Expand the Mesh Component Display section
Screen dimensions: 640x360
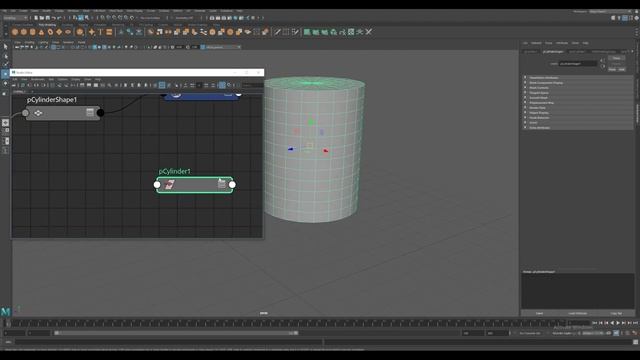click(578, 83)
